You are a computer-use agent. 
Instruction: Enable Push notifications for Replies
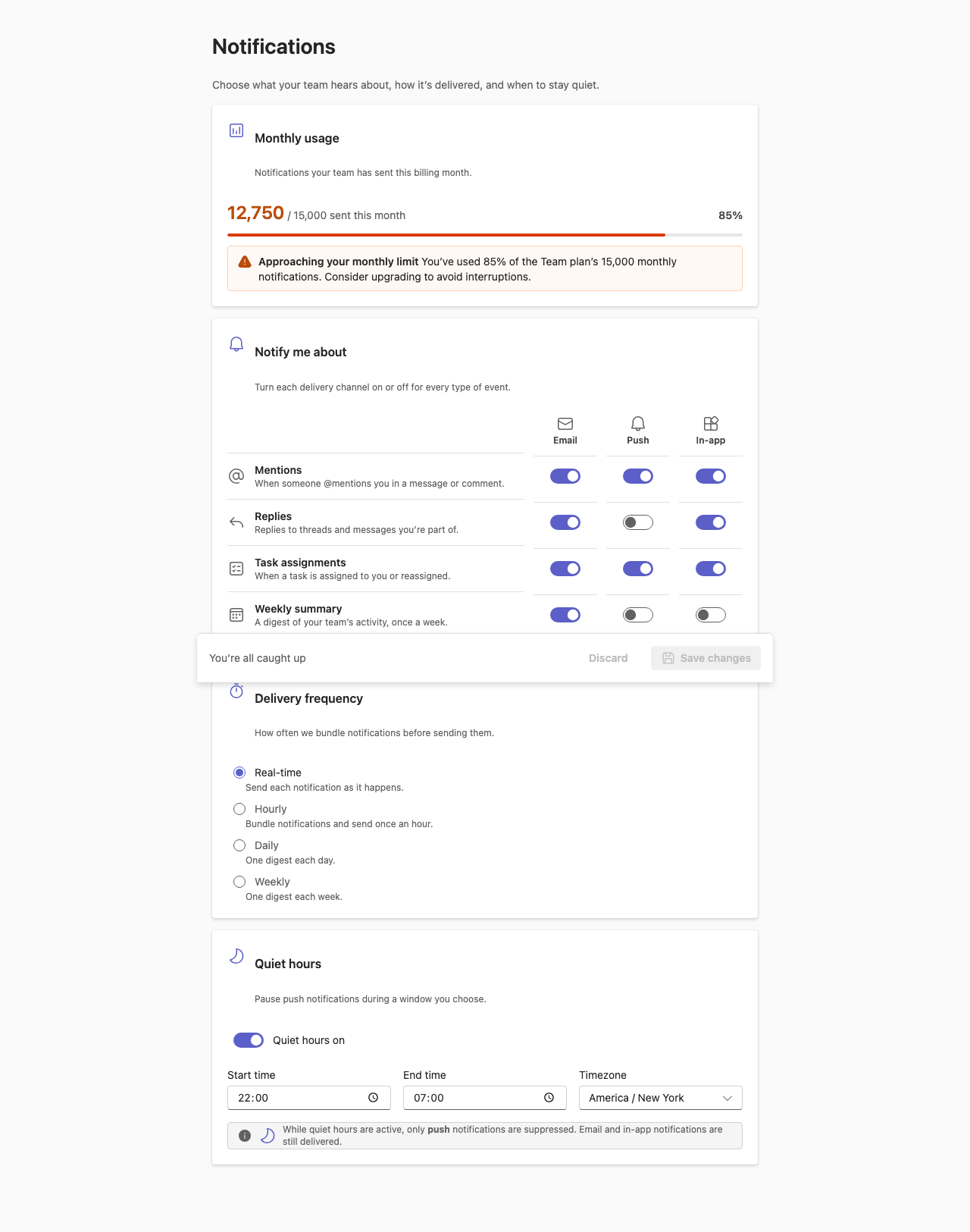[x=638, y=522]
